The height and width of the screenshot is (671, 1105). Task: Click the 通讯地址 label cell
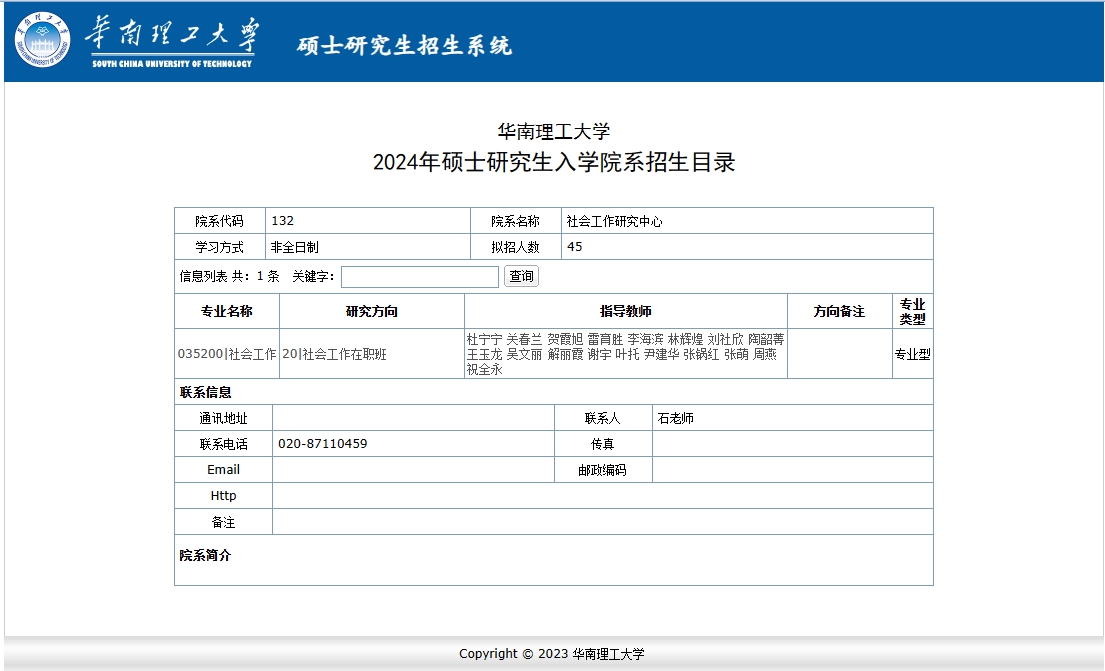[223, 418]
